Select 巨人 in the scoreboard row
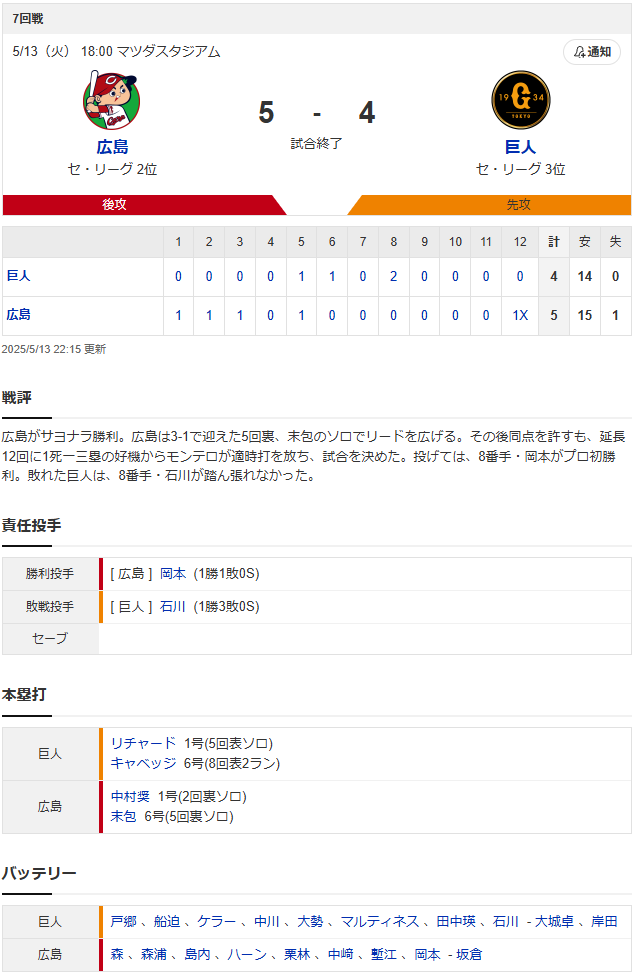634x974 pixels. (19, 276)
